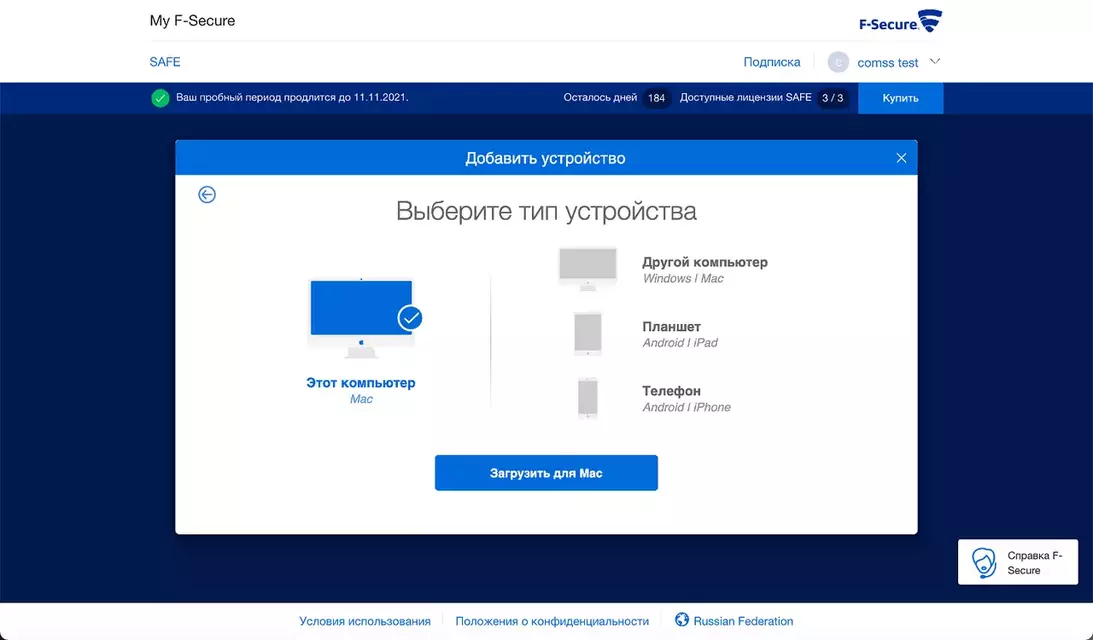
Task: Open the Справка F-Secure help widget
Action: tap(1018, 562)
